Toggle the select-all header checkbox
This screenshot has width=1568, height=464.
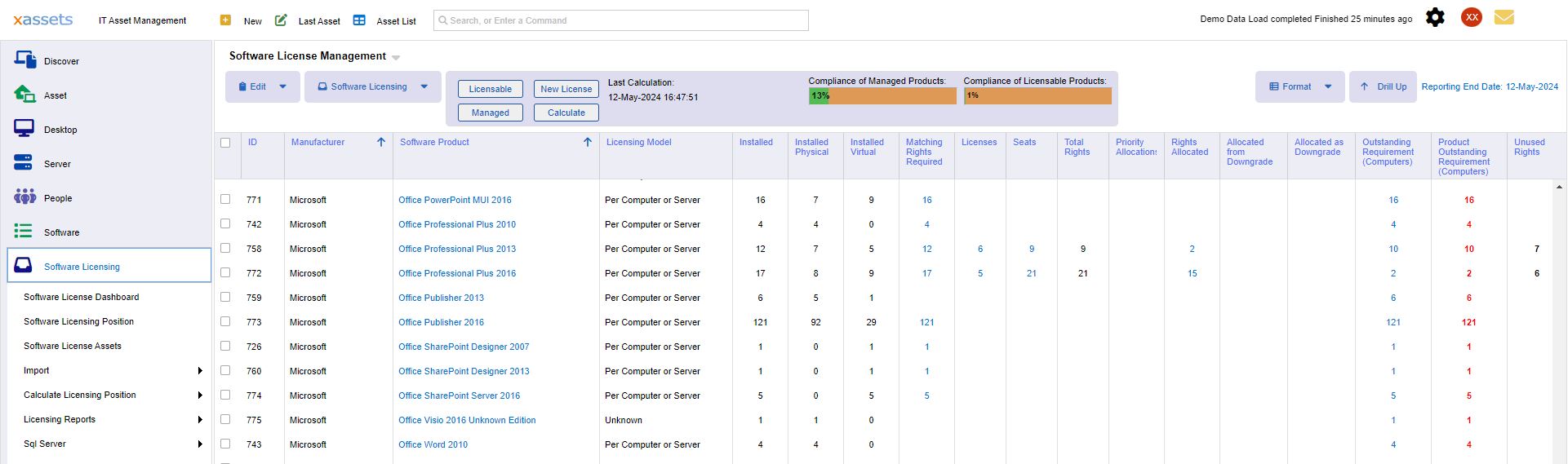click(226, 143)
